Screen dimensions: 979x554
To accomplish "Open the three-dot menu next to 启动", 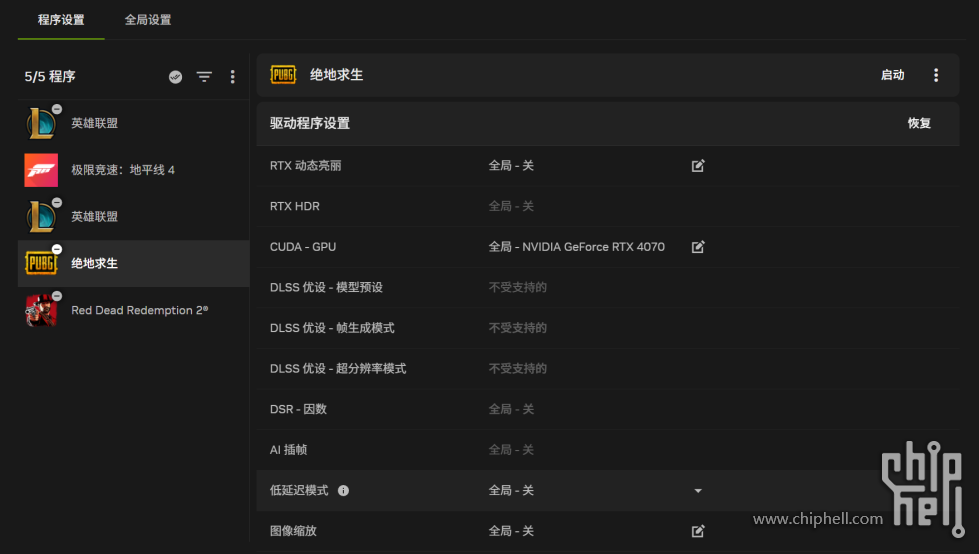I will click(935, 75).
